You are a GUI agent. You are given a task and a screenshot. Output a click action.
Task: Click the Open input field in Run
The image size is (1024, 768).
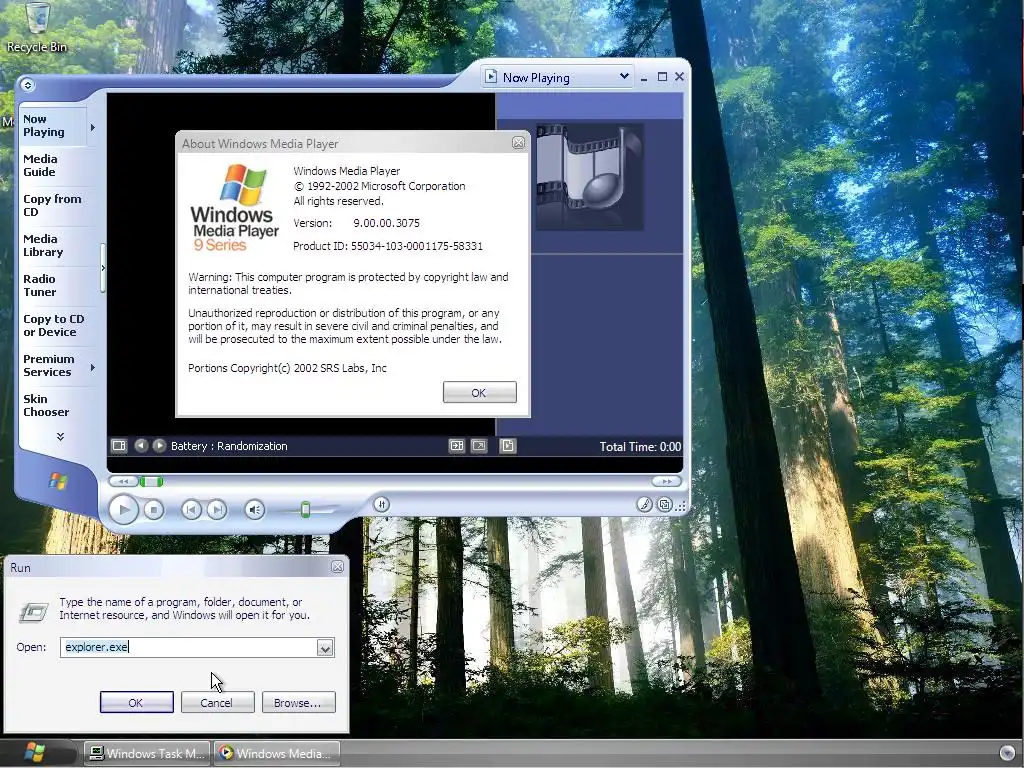tap(189, 647)
